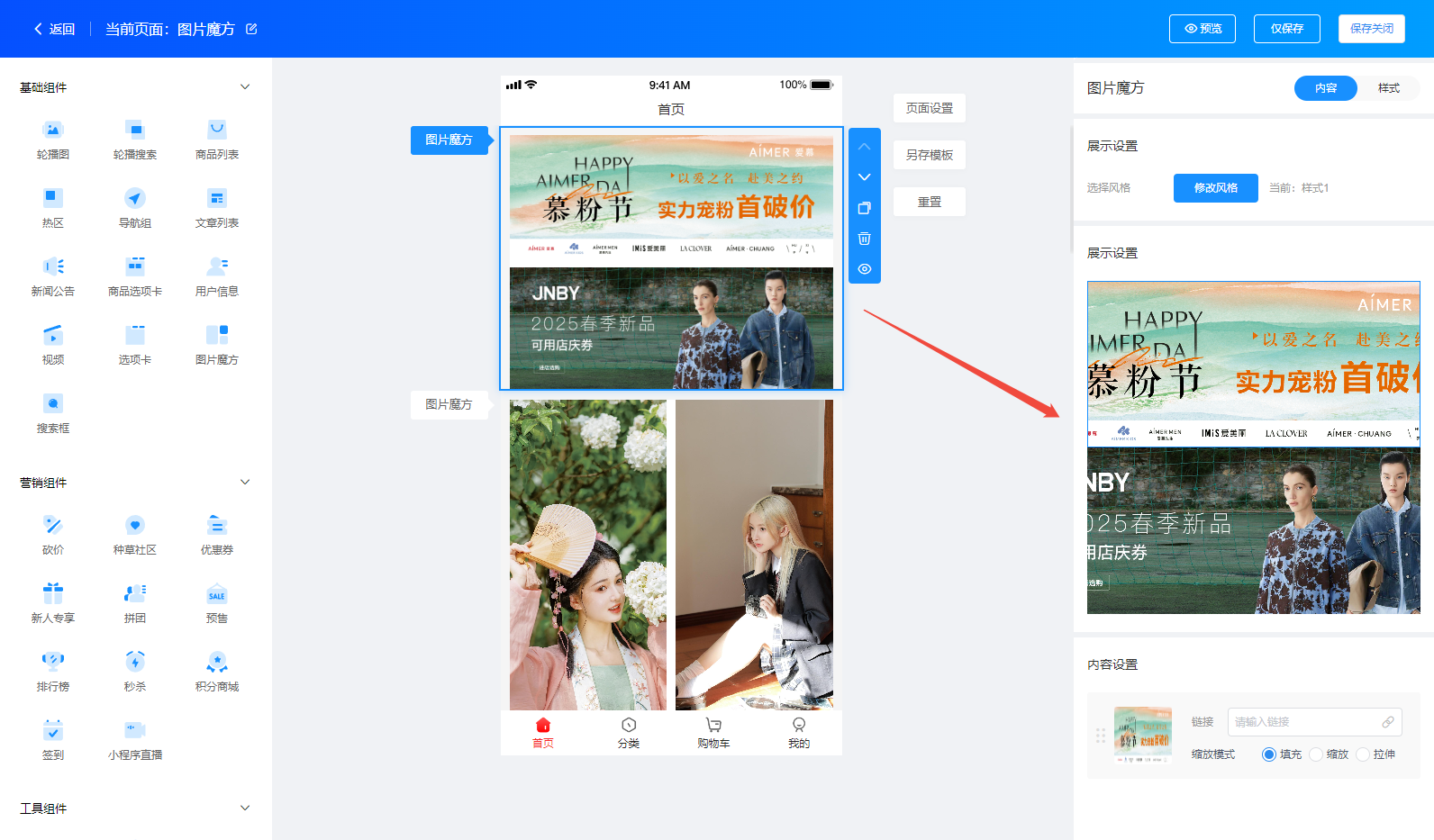The width and height of the screenshot is (1434, 840).
Task: Add the 轮播图 carousel component
Action: tap(53, 140)
